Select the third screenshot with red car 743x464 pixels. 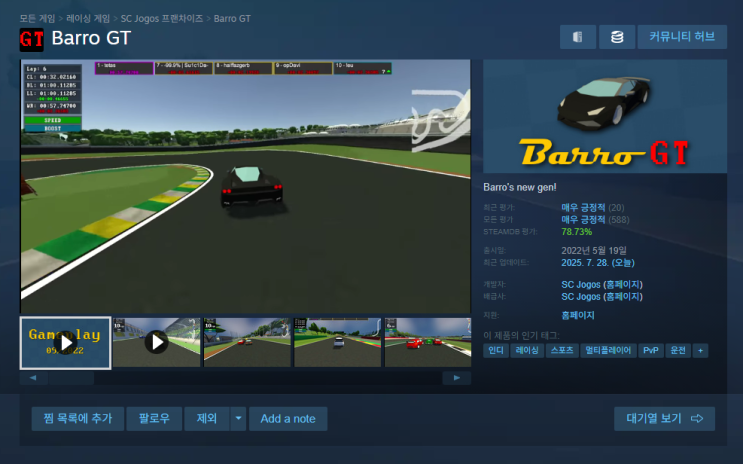pyautogui.click(x=247, y=342)
